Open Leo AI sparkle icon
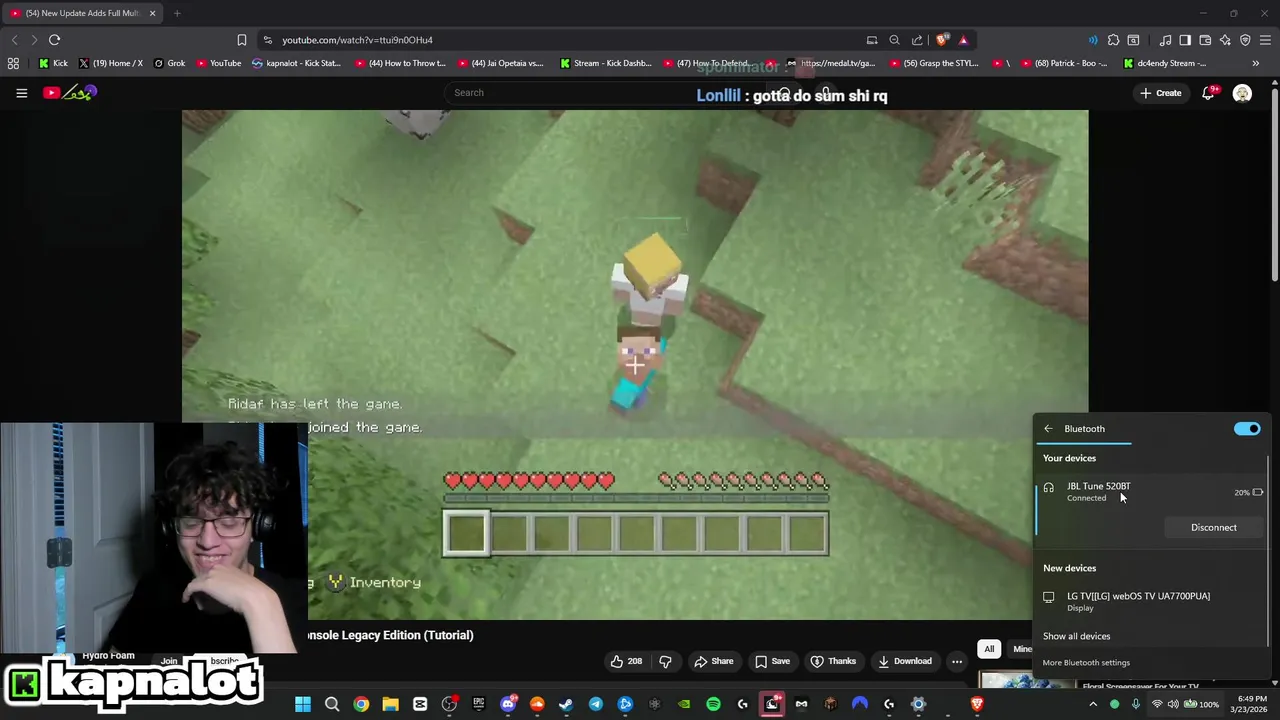1280x720 pixels. (1225, 40)
